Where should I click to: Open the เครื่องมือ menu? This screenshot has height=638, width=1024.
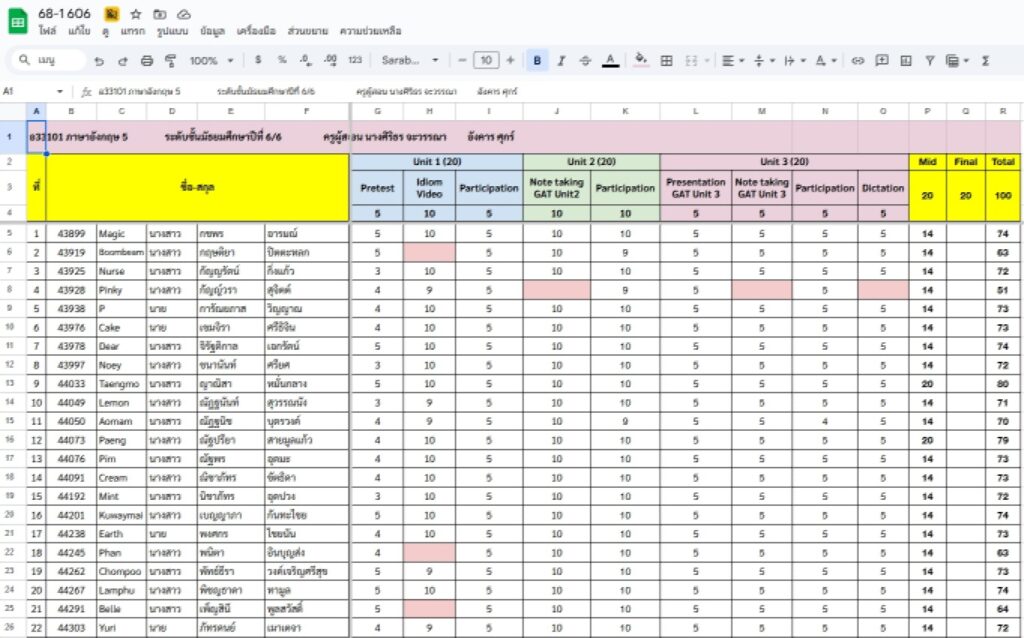click(x=256, y=31)
